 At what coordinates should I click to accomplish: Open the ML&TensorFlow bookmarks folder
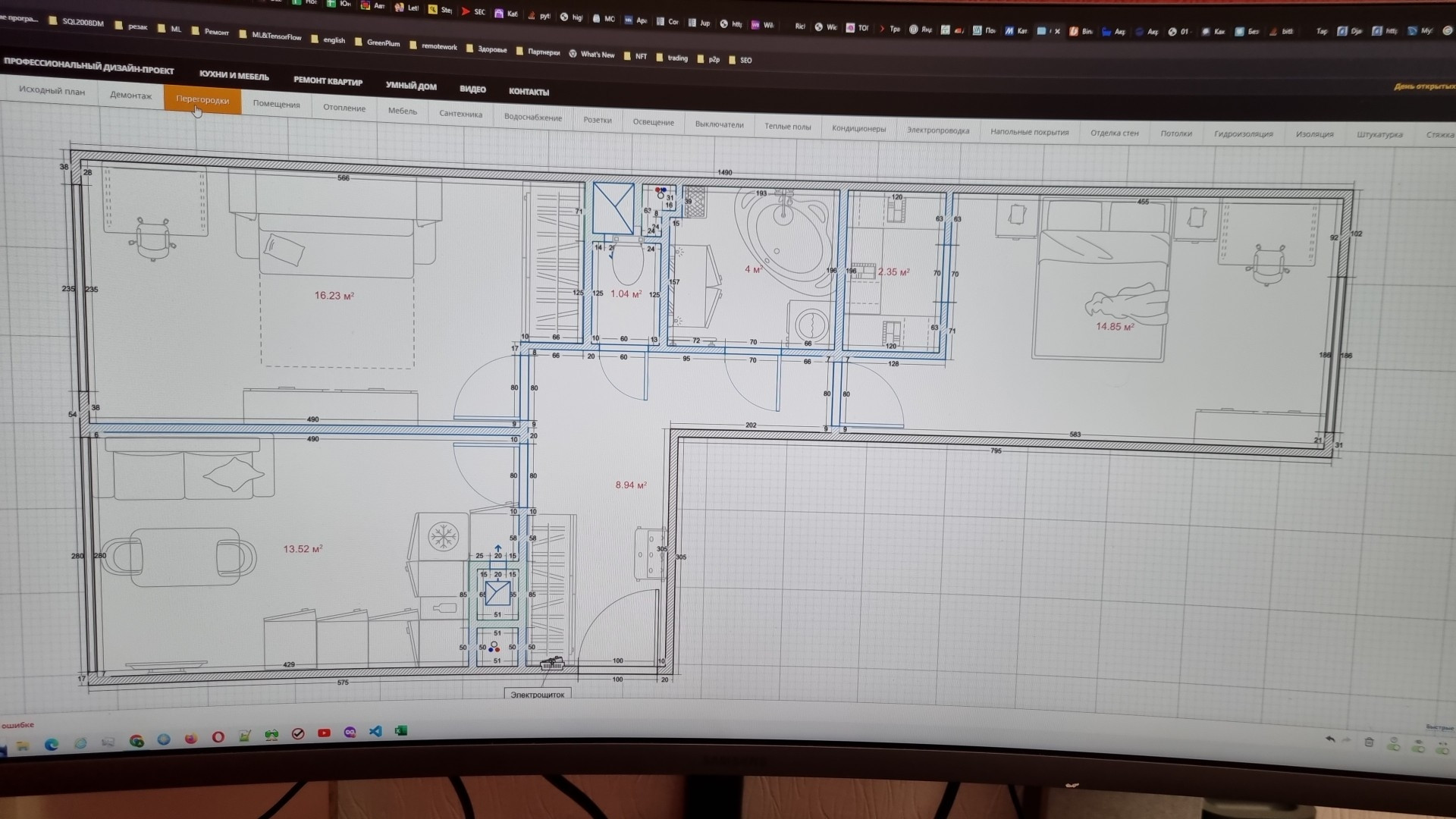(x=270, y=36)
